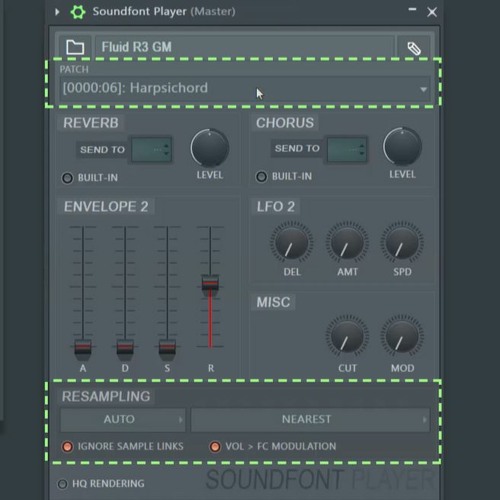Click Envelope 2 decay (D) slider handle
The height and width of the screenshot is (500, 500).
pyautogui.click(x=125, y=349)
